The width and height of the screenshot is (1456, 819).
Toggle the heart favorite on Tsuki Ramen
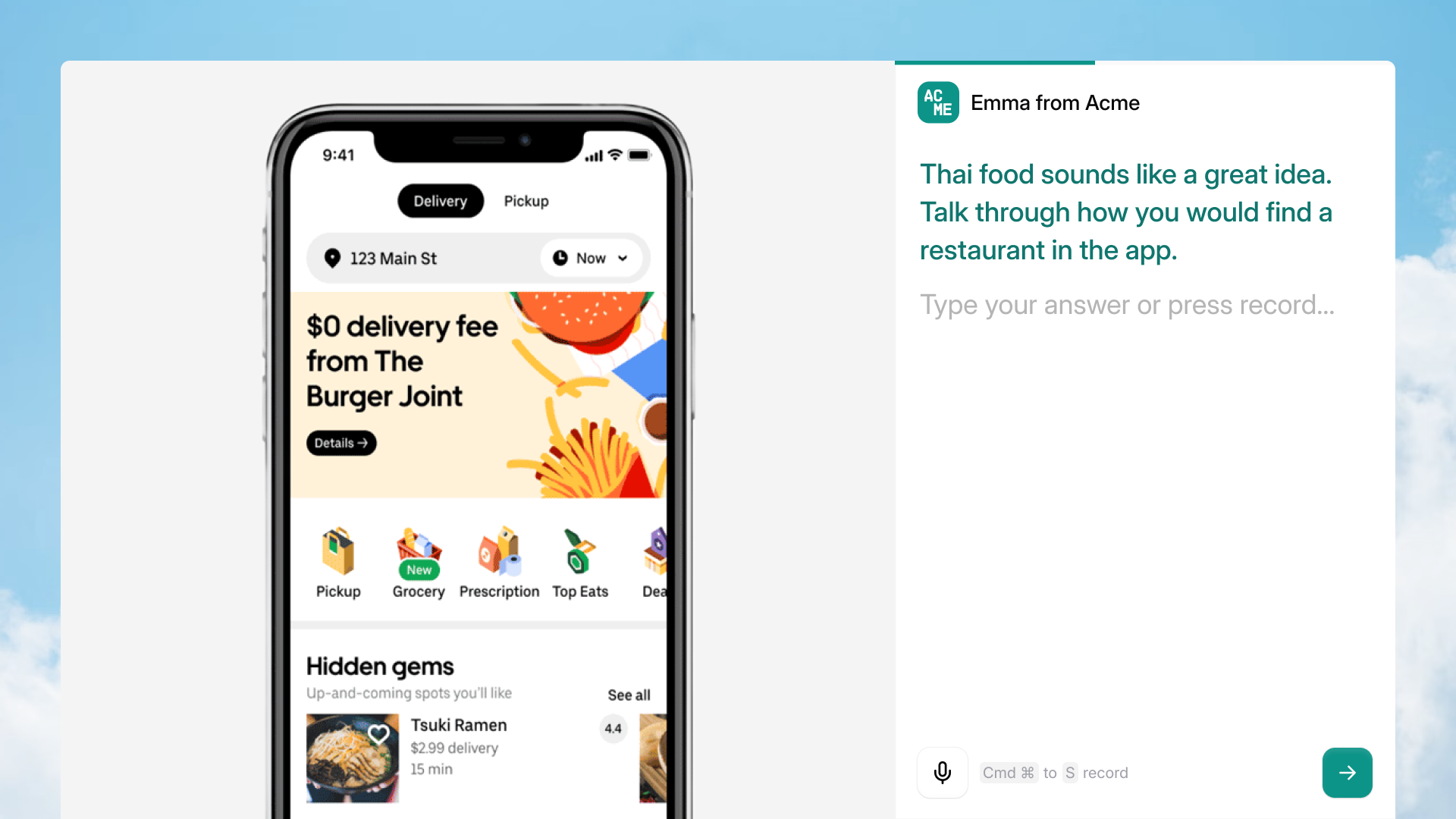point(378,733)
